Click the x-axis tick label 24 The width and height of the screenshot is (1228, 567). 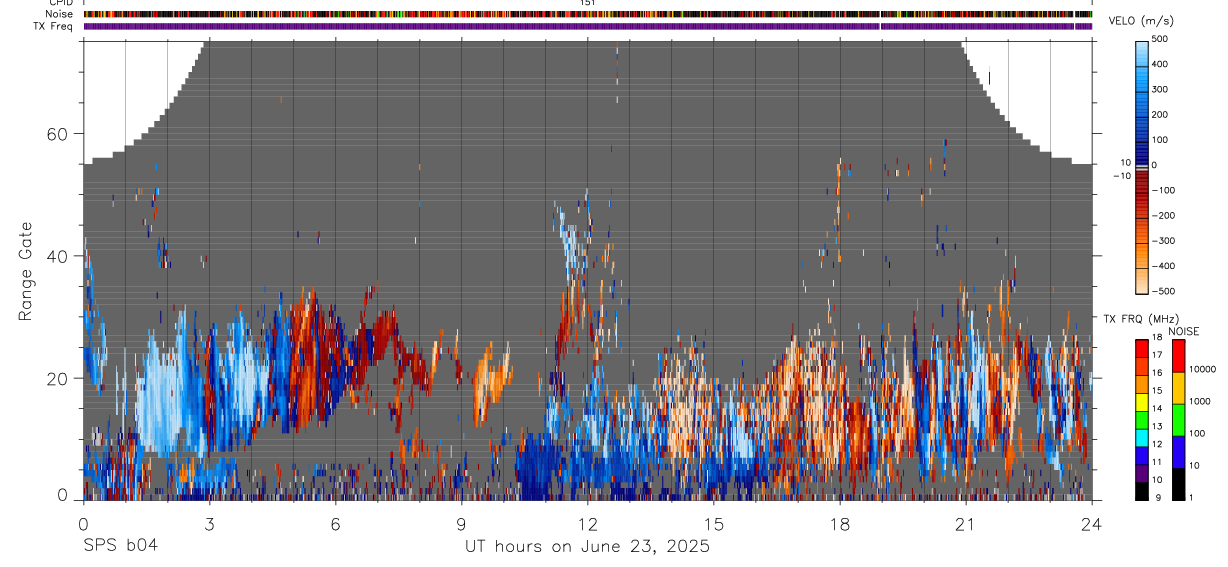tap(1092, 523)
